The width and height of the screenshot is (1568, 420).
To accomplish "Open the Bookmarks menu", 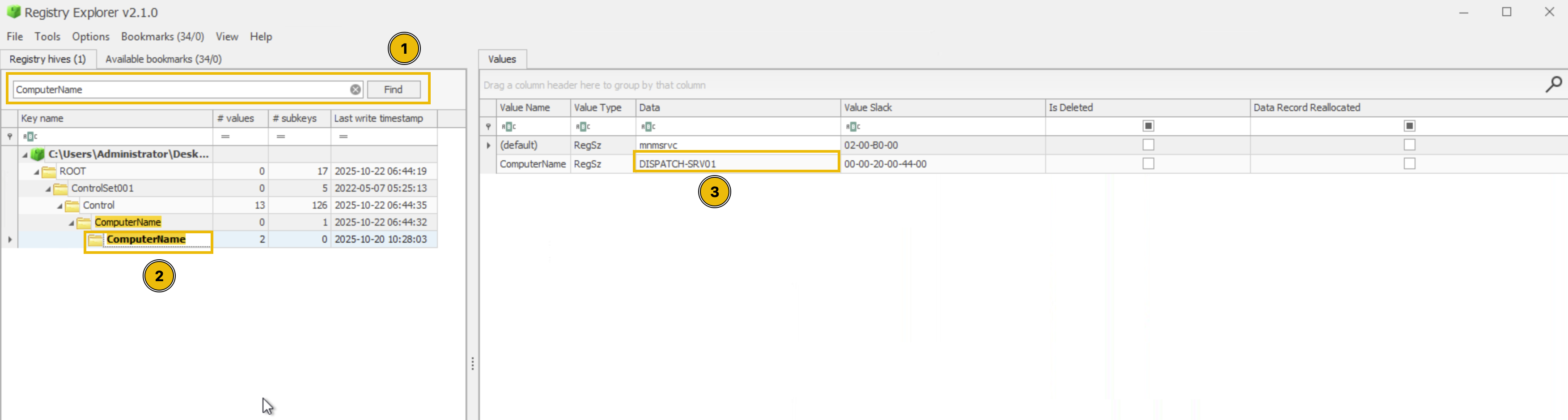I will click(161, 37).
